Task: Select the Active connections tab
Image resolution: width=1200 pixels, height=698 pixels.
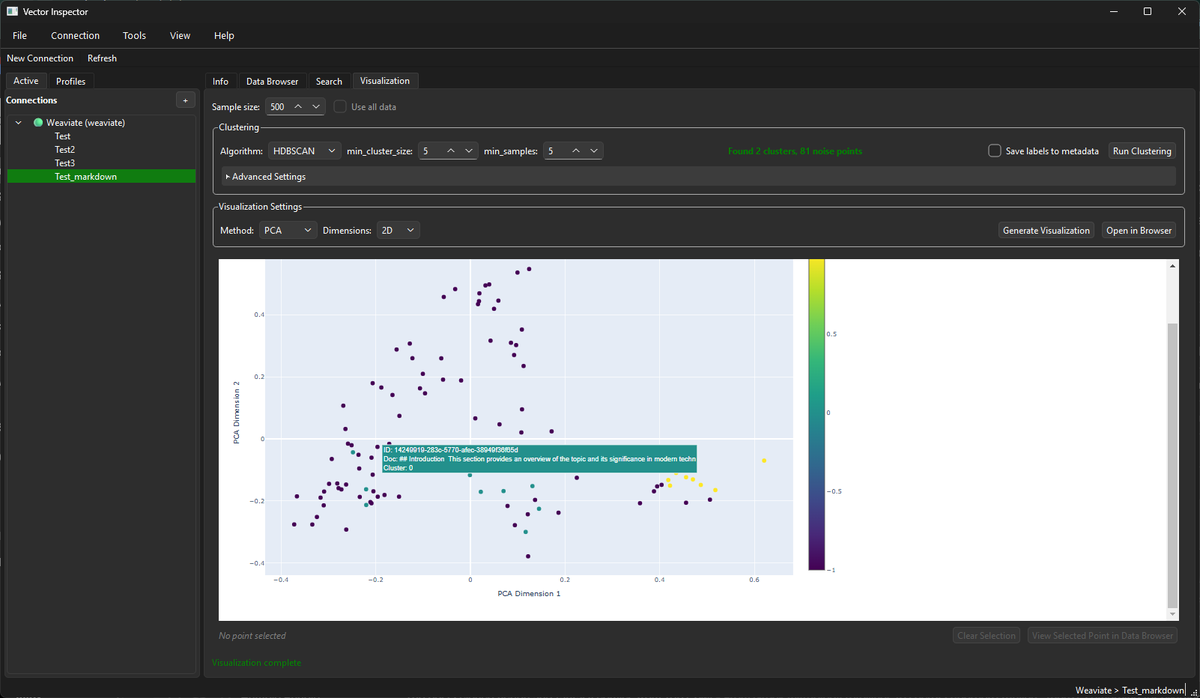Action: tap(26, 81)
